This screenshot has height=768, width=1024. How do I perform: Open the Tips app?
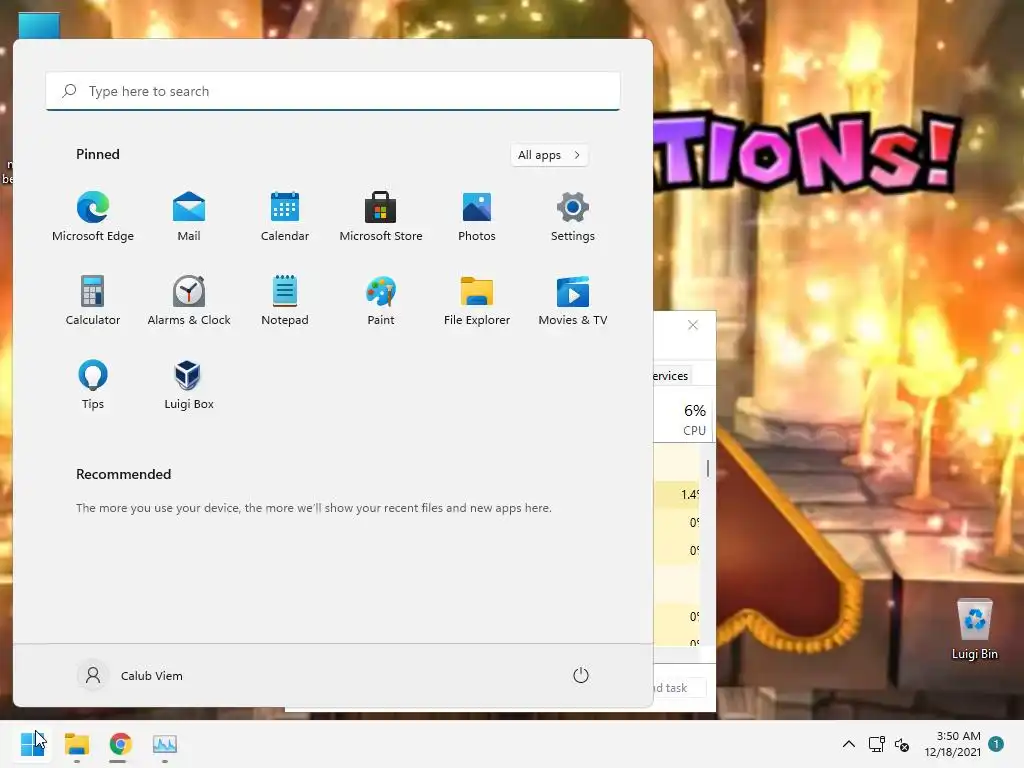tap(93, 385)
